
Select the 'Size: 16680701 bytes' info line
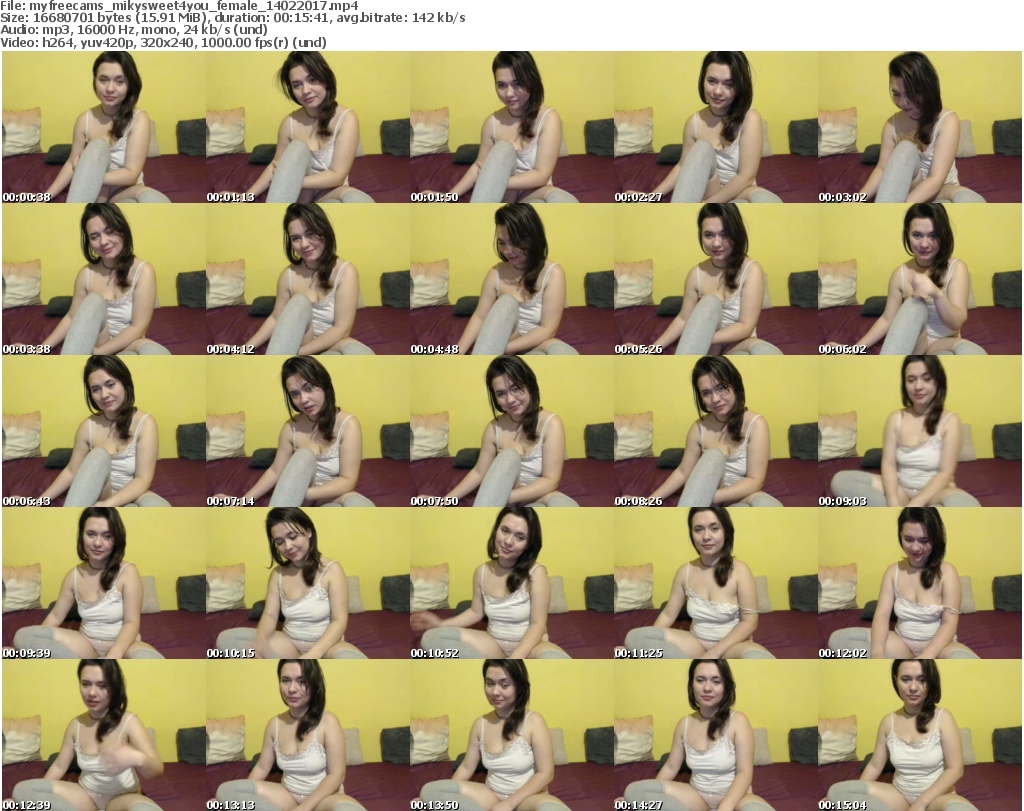click(x=232, y=18)
